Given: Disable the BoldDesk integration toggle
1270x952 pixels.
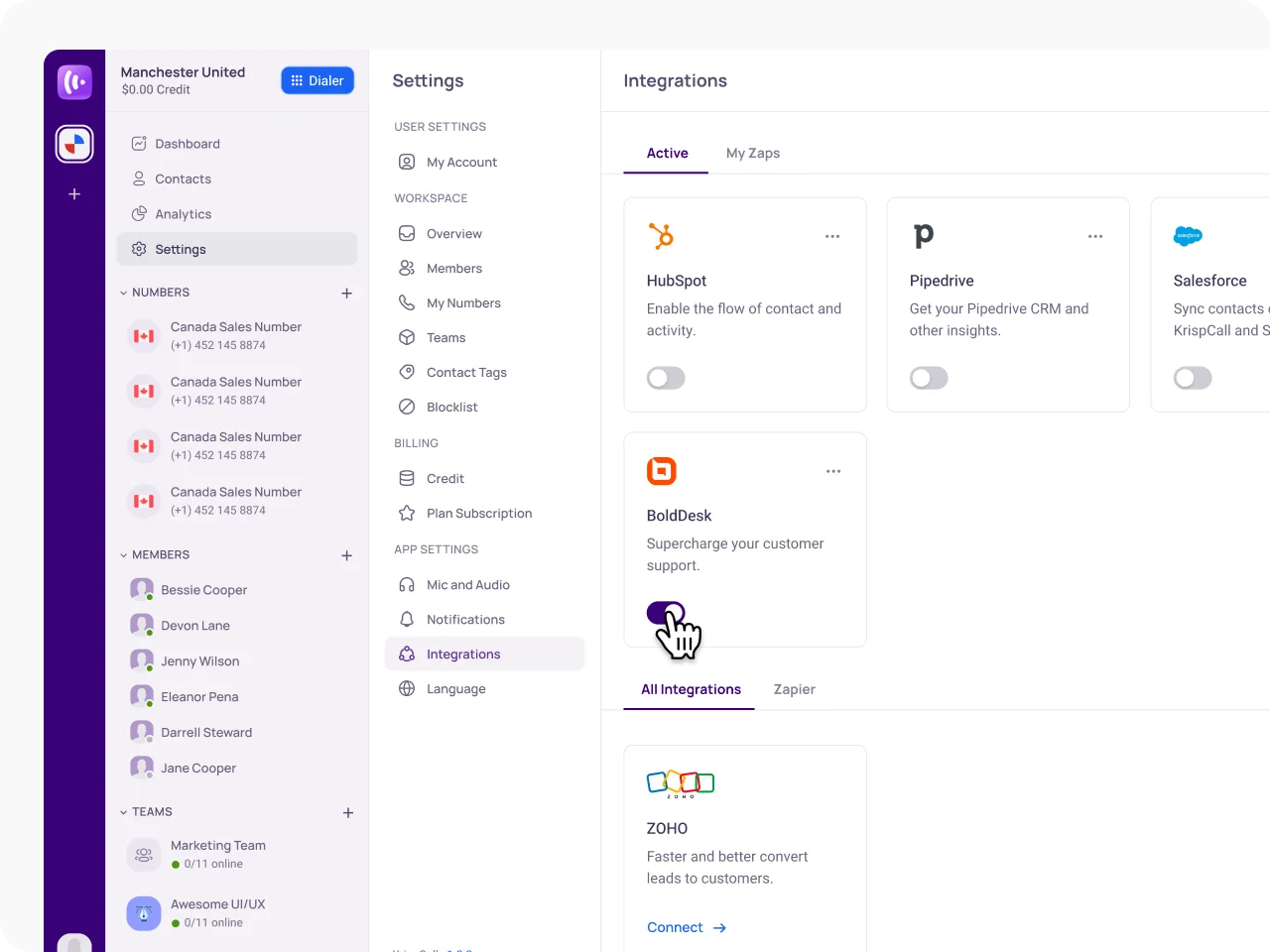Looking at the screenshot, I should (x=666, y=613).
